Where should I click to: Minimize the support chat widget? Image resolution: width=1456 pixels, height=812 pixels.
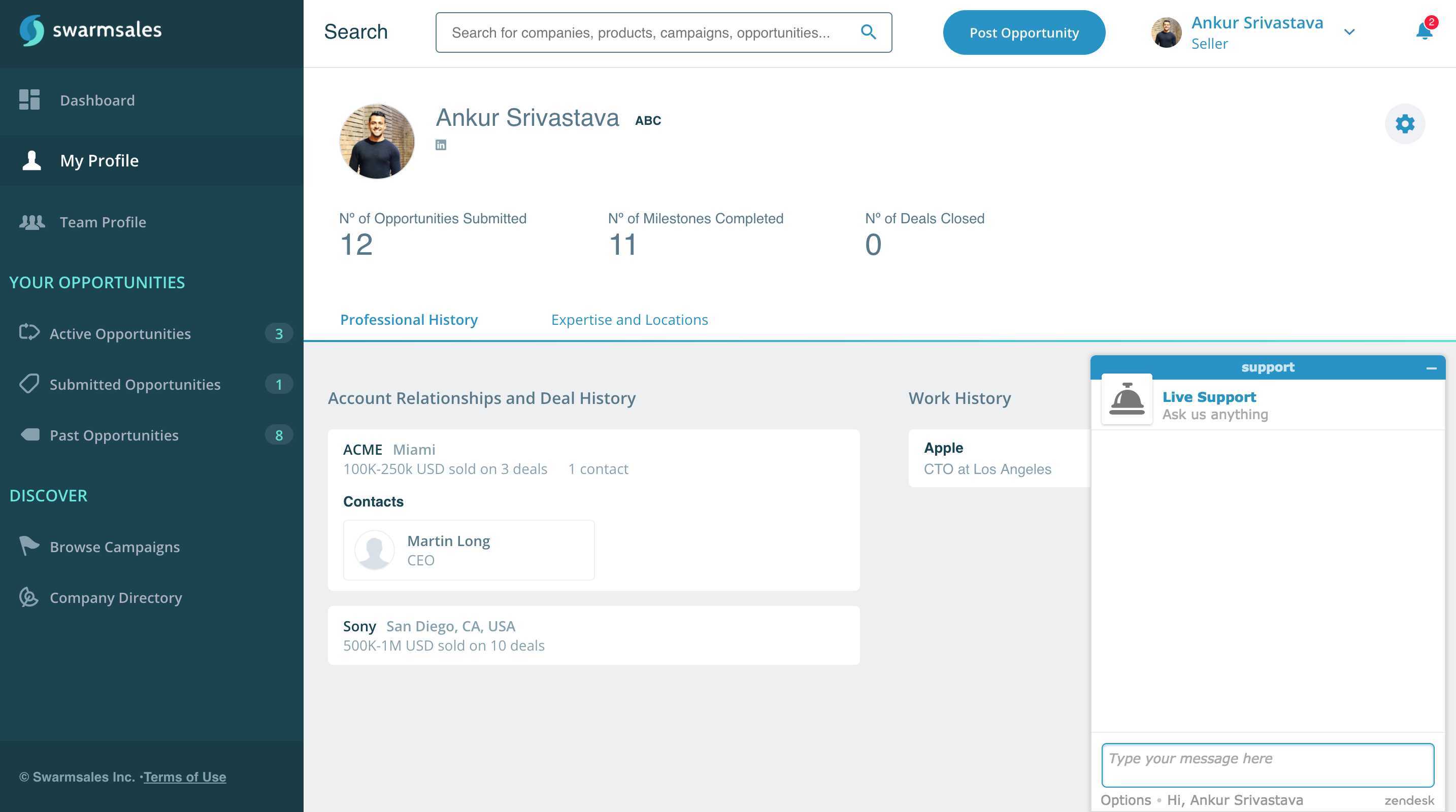(1431, 368)
